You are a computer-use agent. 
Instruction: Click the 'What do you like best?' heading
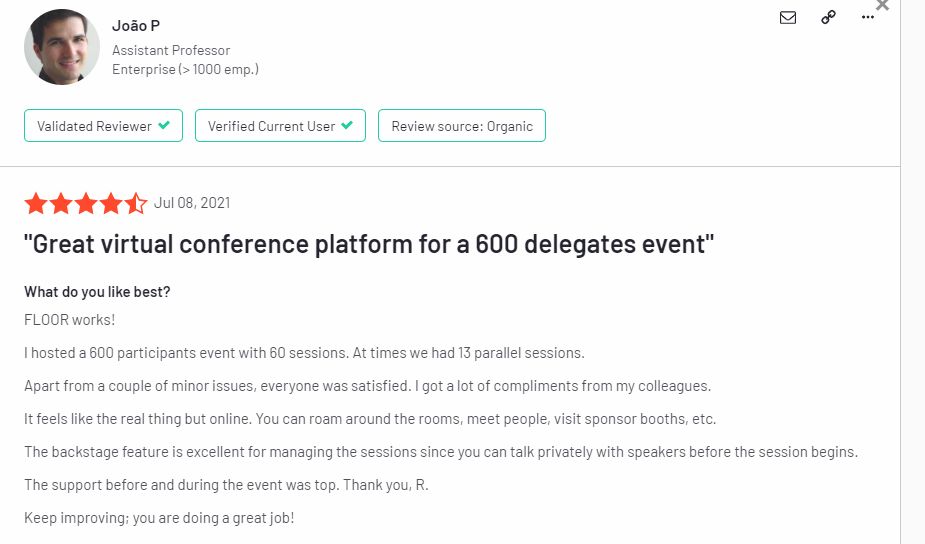tap(97, 292)
